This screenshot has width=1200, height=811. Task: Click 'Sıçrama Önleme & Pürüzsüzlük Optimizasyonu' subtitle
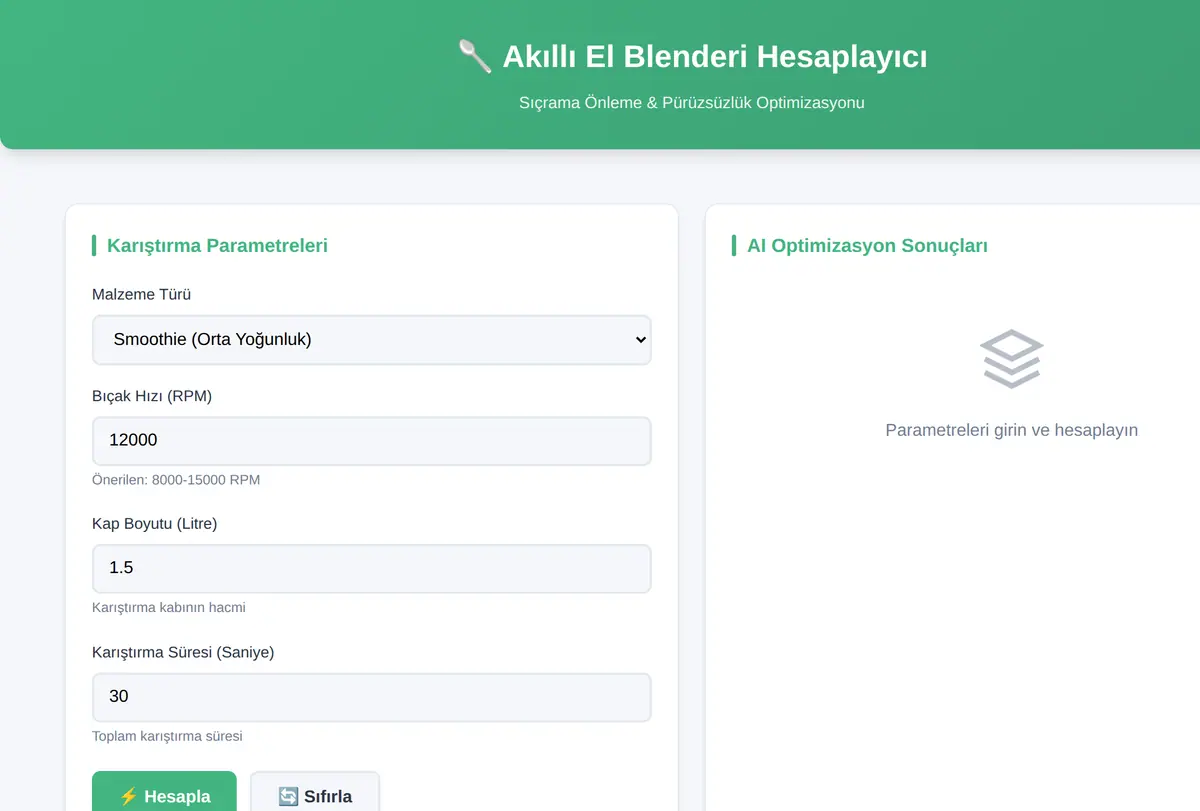coord(692,103)
